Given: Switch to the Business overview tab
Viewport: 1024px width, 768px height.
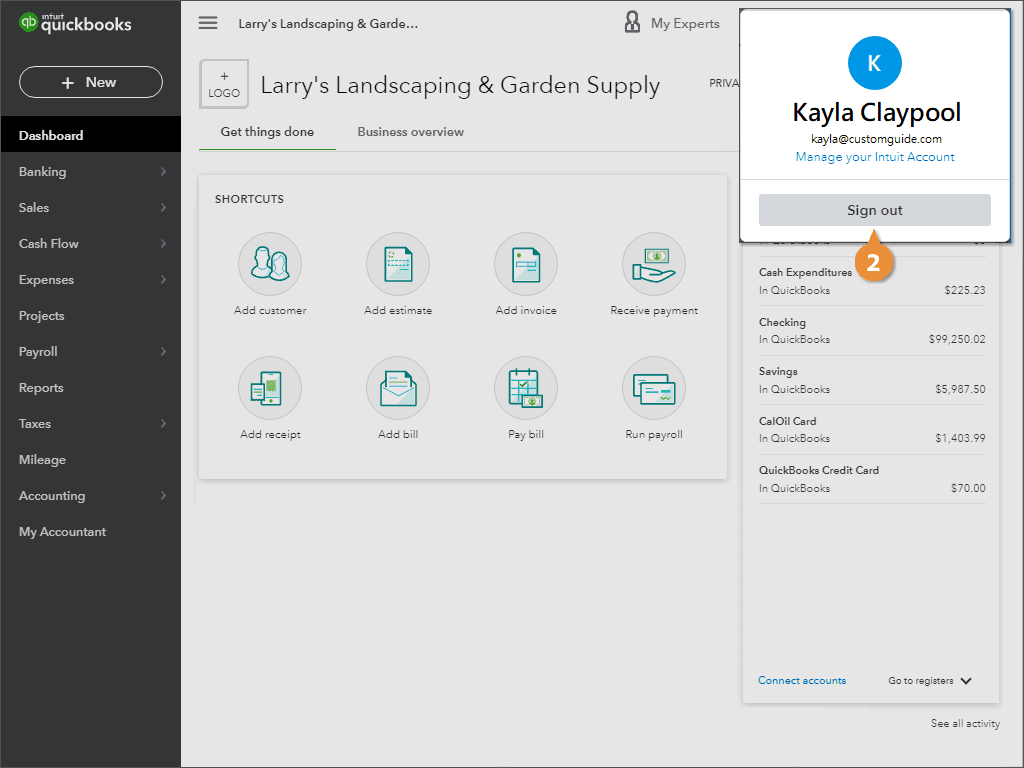Looking at the screenshot, I should [410, 132].
